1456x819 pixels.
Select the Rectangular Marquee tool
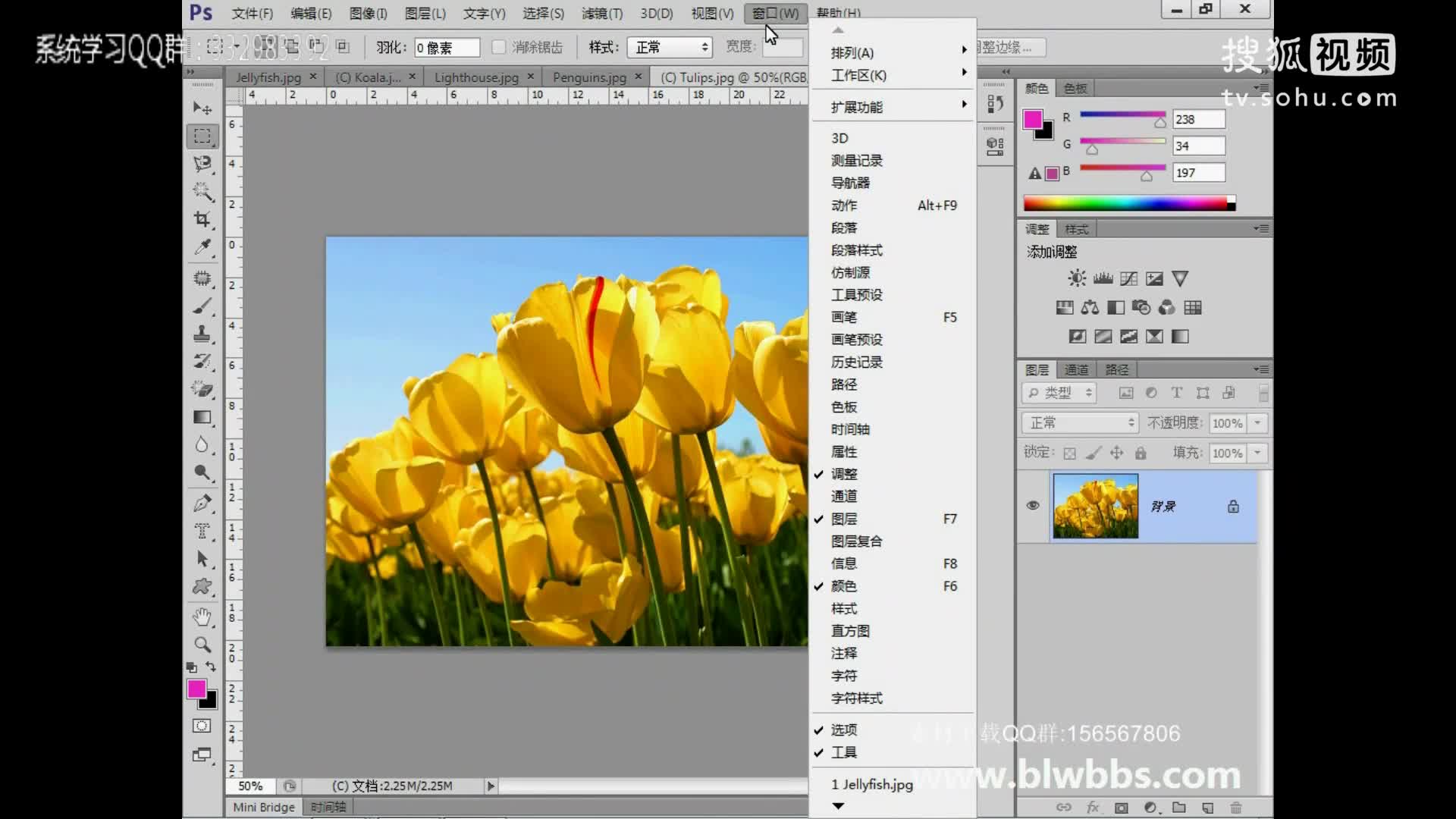pos(202,136)
